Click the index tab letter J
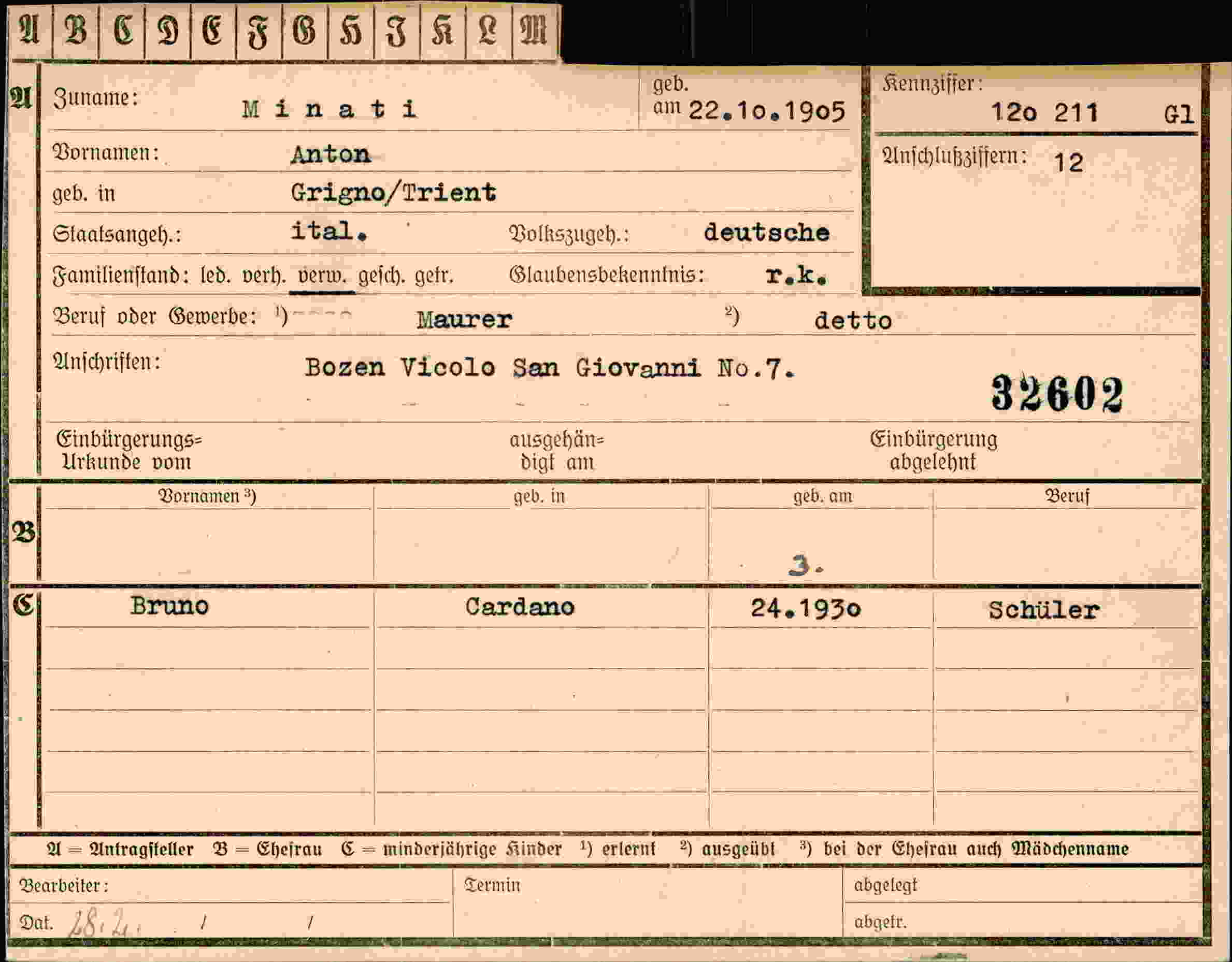Viewport: 1232px width, 962px height. click(x=396, y=31)
